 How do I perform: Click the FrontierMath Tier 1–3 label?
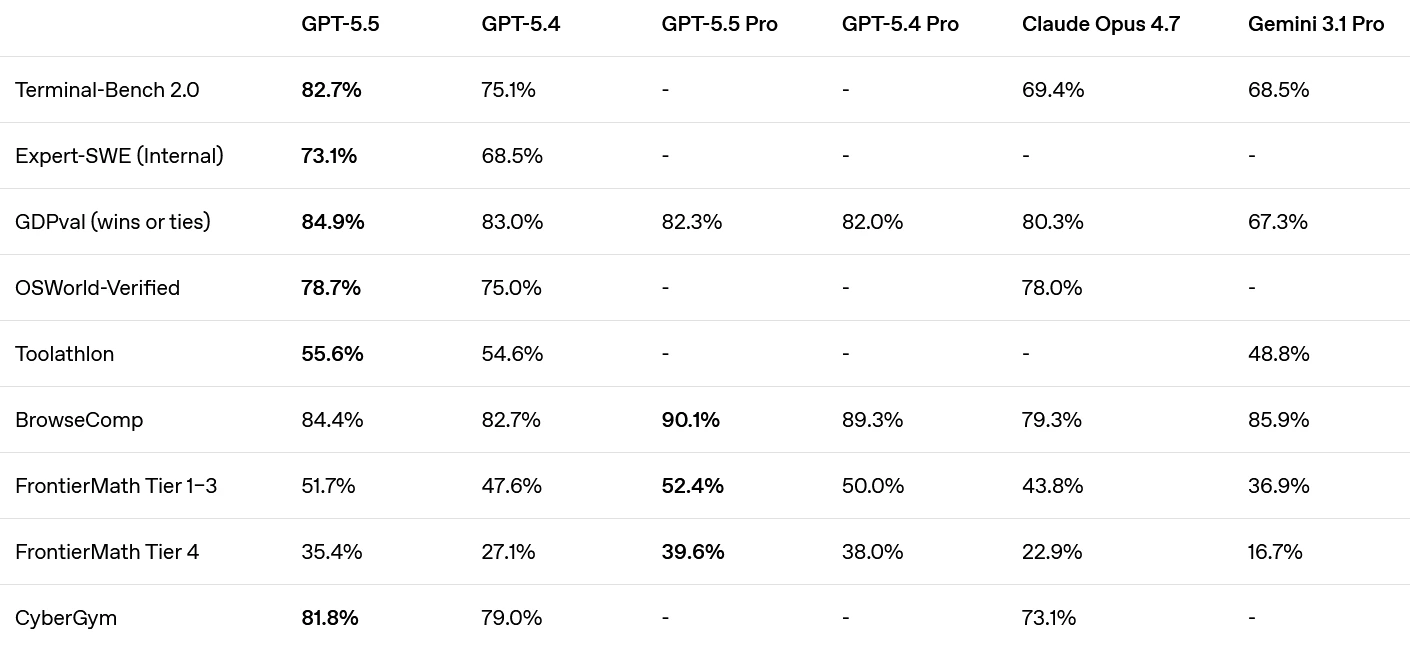(116, 486)
